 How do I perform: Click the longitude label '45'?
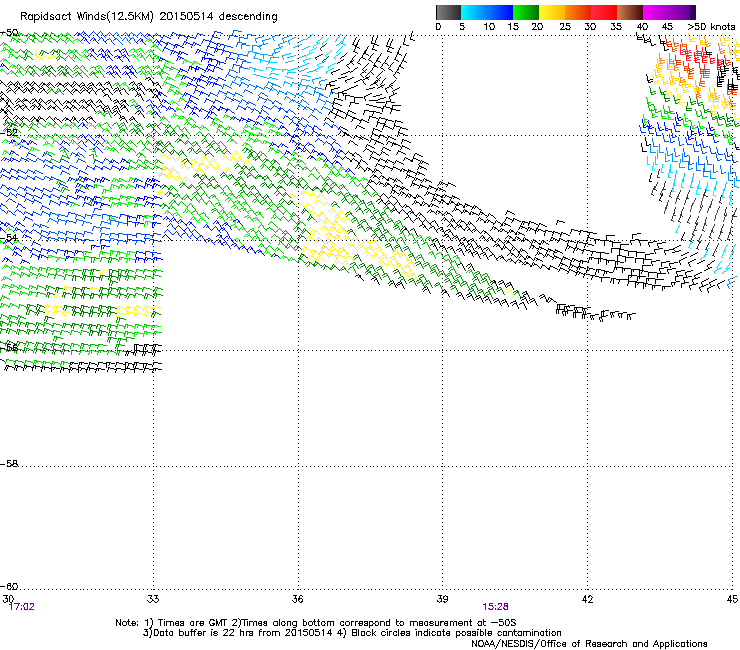coord(732,599)
